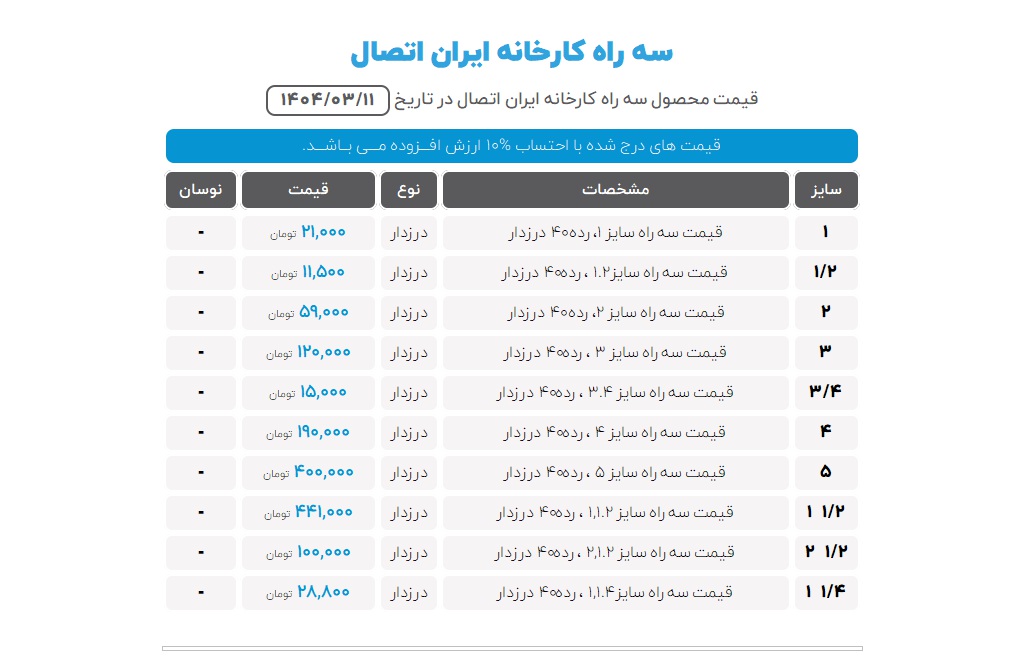Click the درزدار type cell in size 1 row
Screen dimensions: 1024x658
[x=408, y=233]
